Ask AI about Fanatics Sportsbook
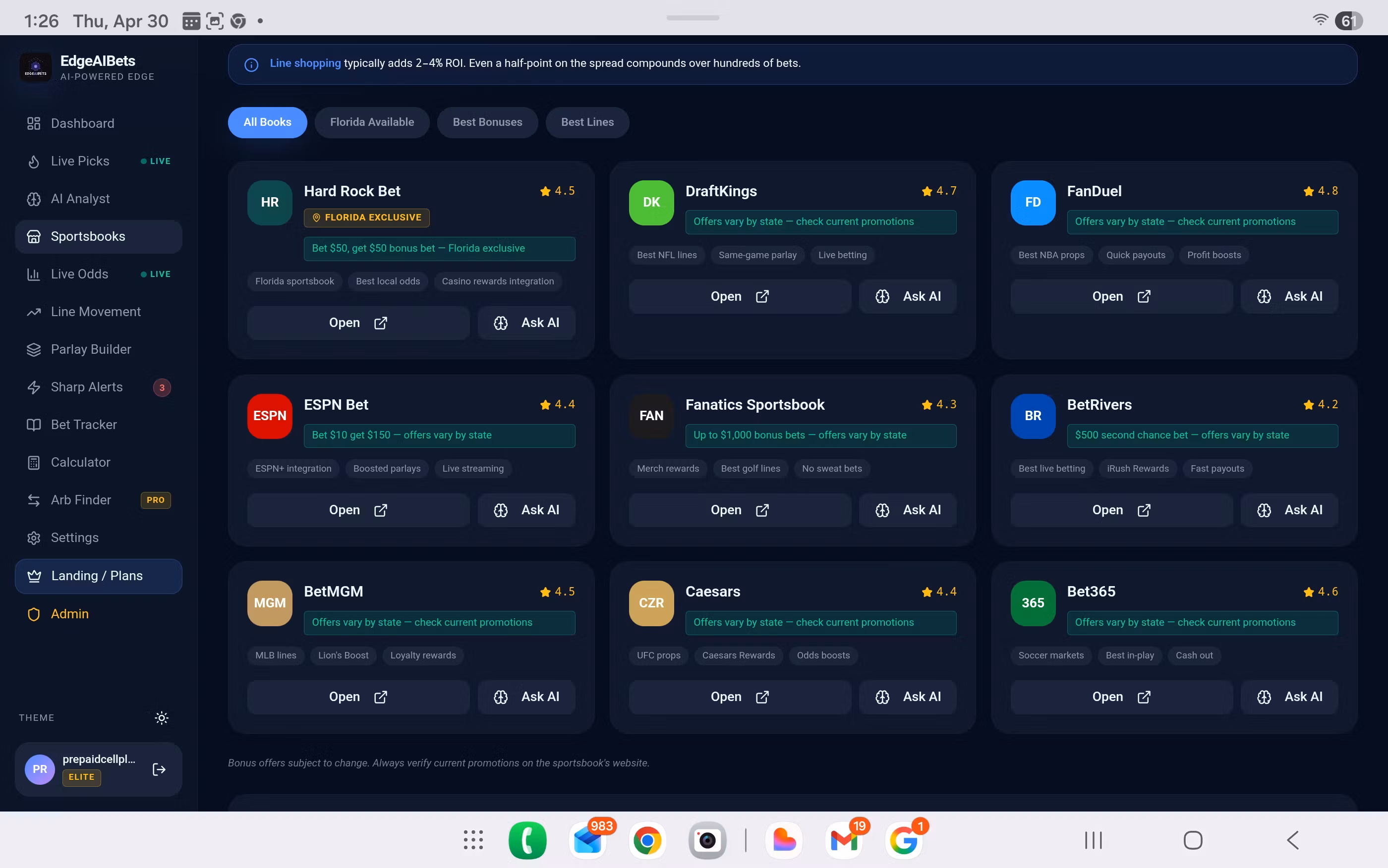 (908, 510)
